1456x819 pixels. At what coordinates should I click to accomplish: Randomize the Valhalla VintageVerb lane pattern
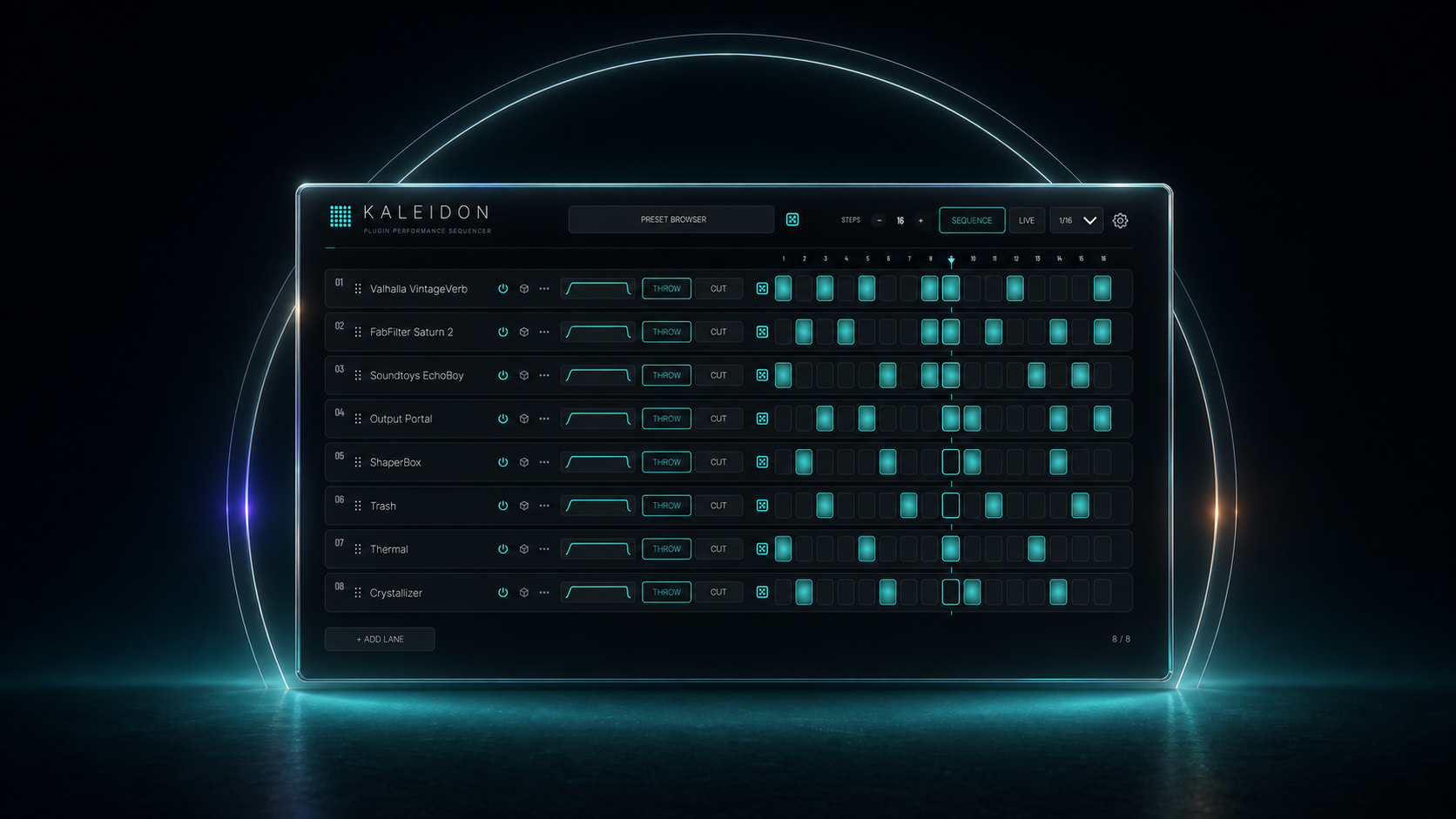(762, 288)
